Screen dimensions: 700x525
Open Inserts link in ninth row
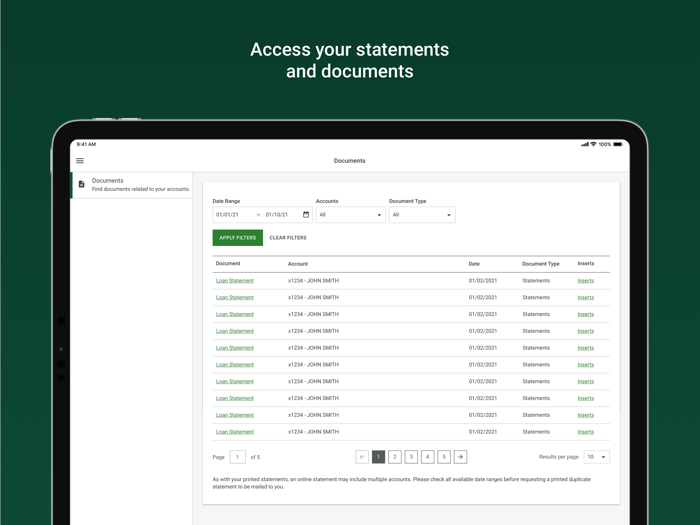tap(586, 415)
